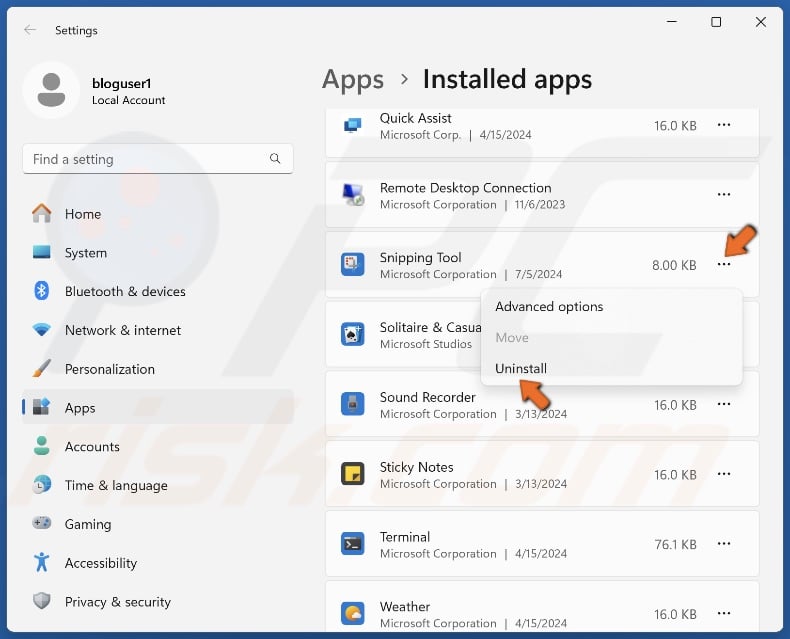Maximize the Settings window
Image resolution: width=790 pixels, height=639 pixels.
point(716,22)
